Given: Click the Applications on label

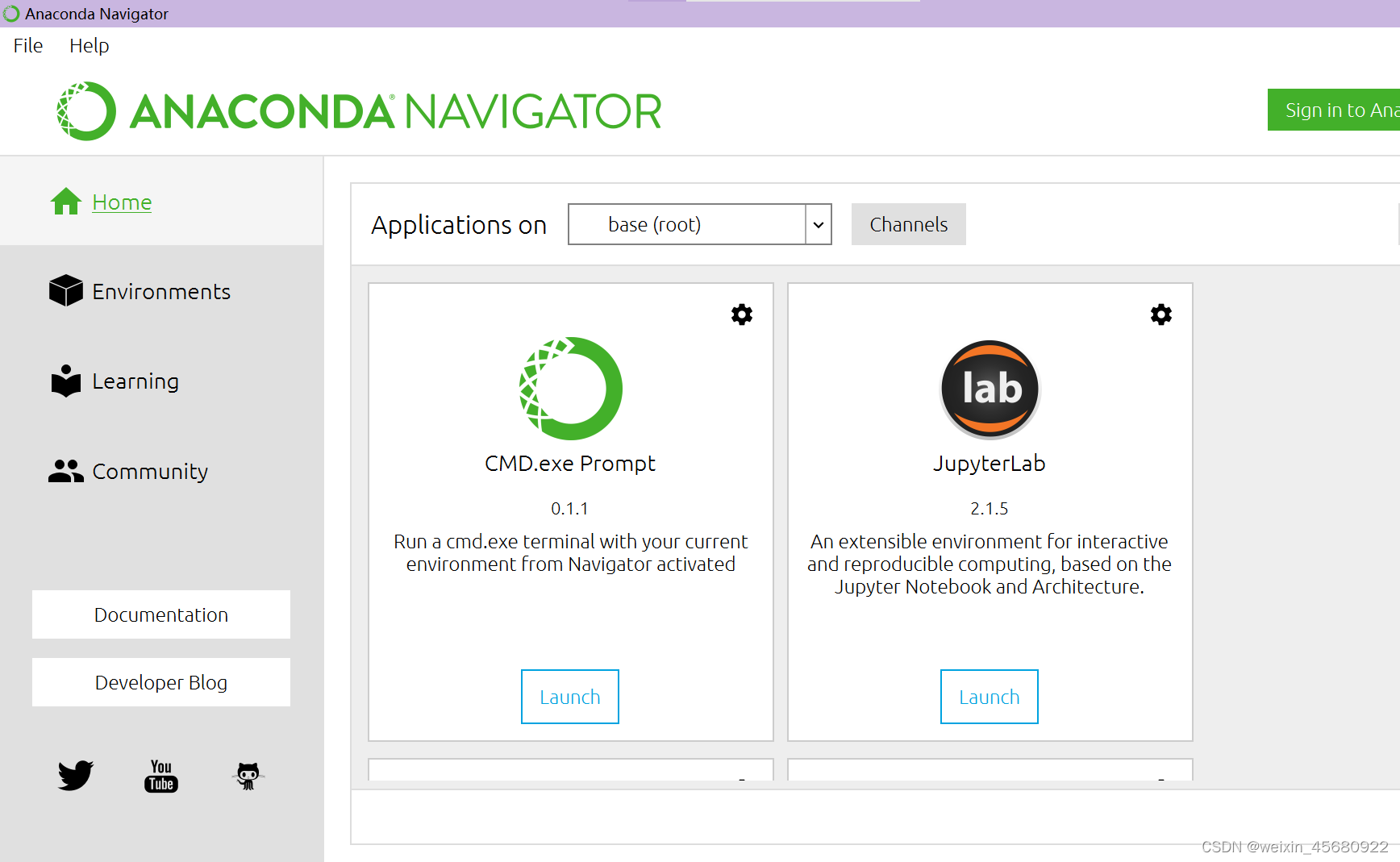Looking at the screenshot, I should [x=459, y=225].
